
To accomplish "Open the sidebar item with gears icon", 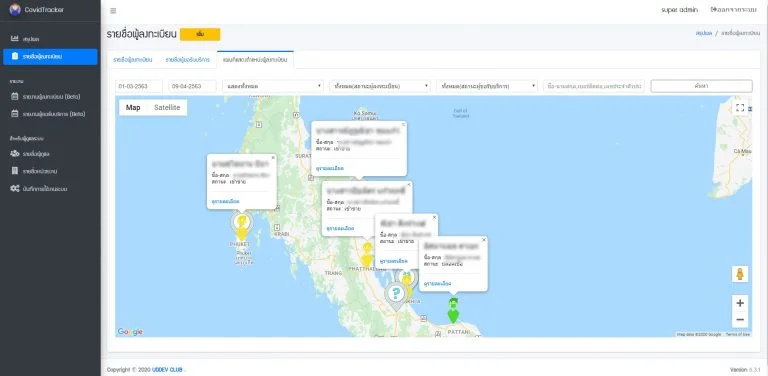I will pyautogui.click(x=50, y=188).
